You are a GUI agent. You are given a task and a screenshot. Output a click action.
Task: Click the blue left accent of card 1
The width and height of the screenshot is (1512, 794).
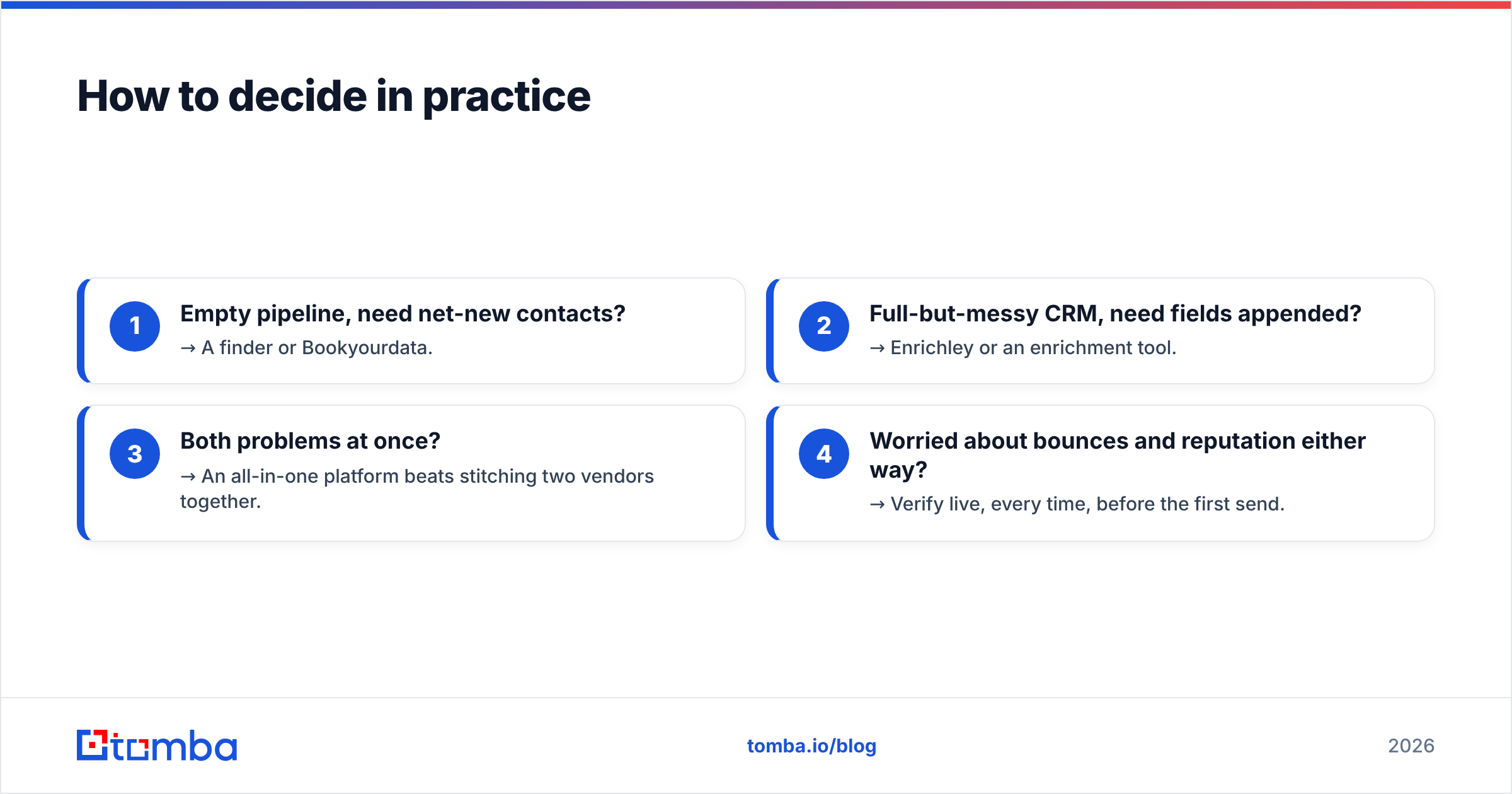[81, 331]
